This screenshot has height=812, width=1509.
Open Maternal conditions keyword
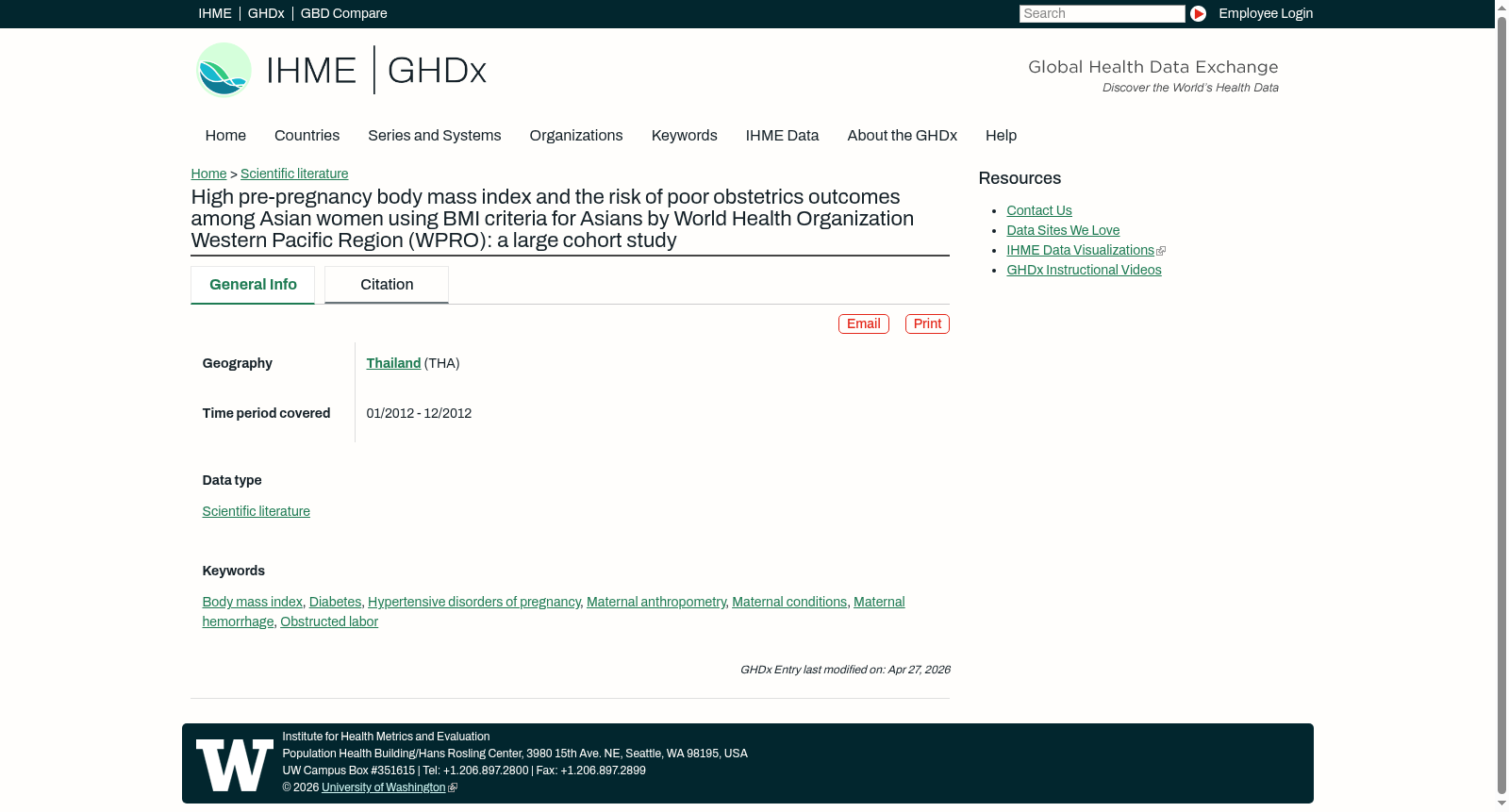(x=789, y=602)
